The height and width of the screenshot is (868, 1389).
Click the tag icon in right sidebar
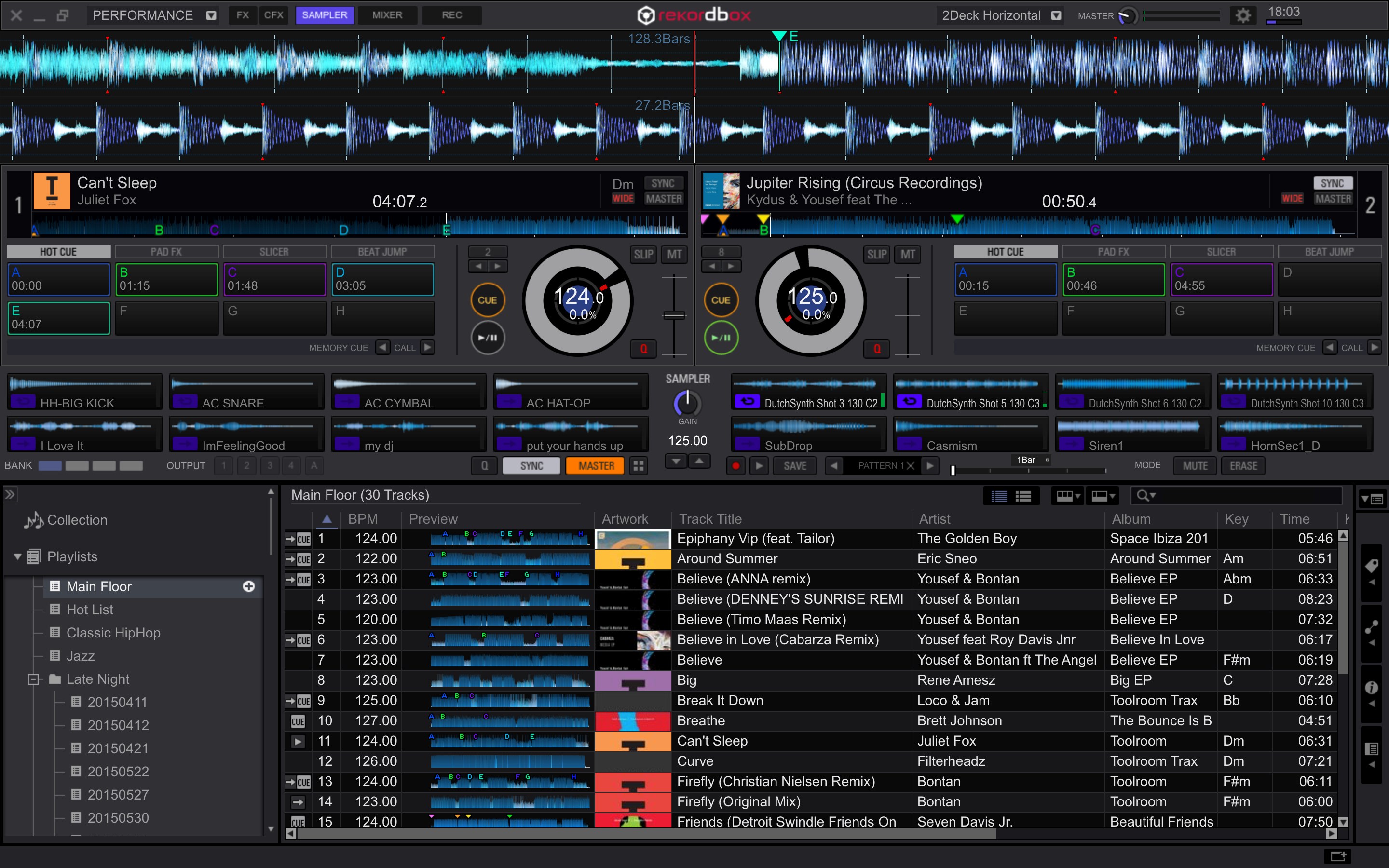click(1371, 566)
